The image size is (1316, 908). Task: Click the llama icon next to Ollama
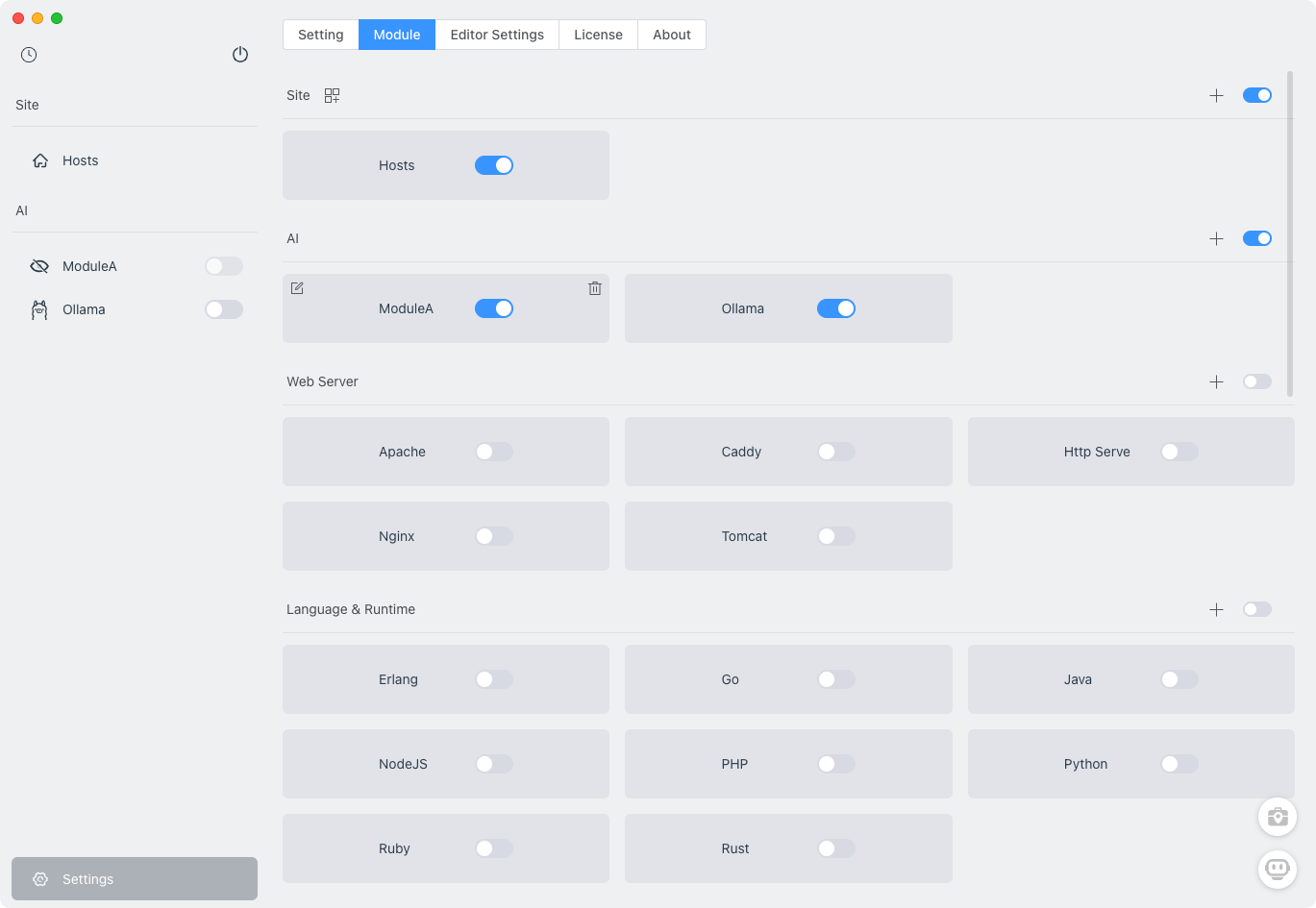(38, 309)
